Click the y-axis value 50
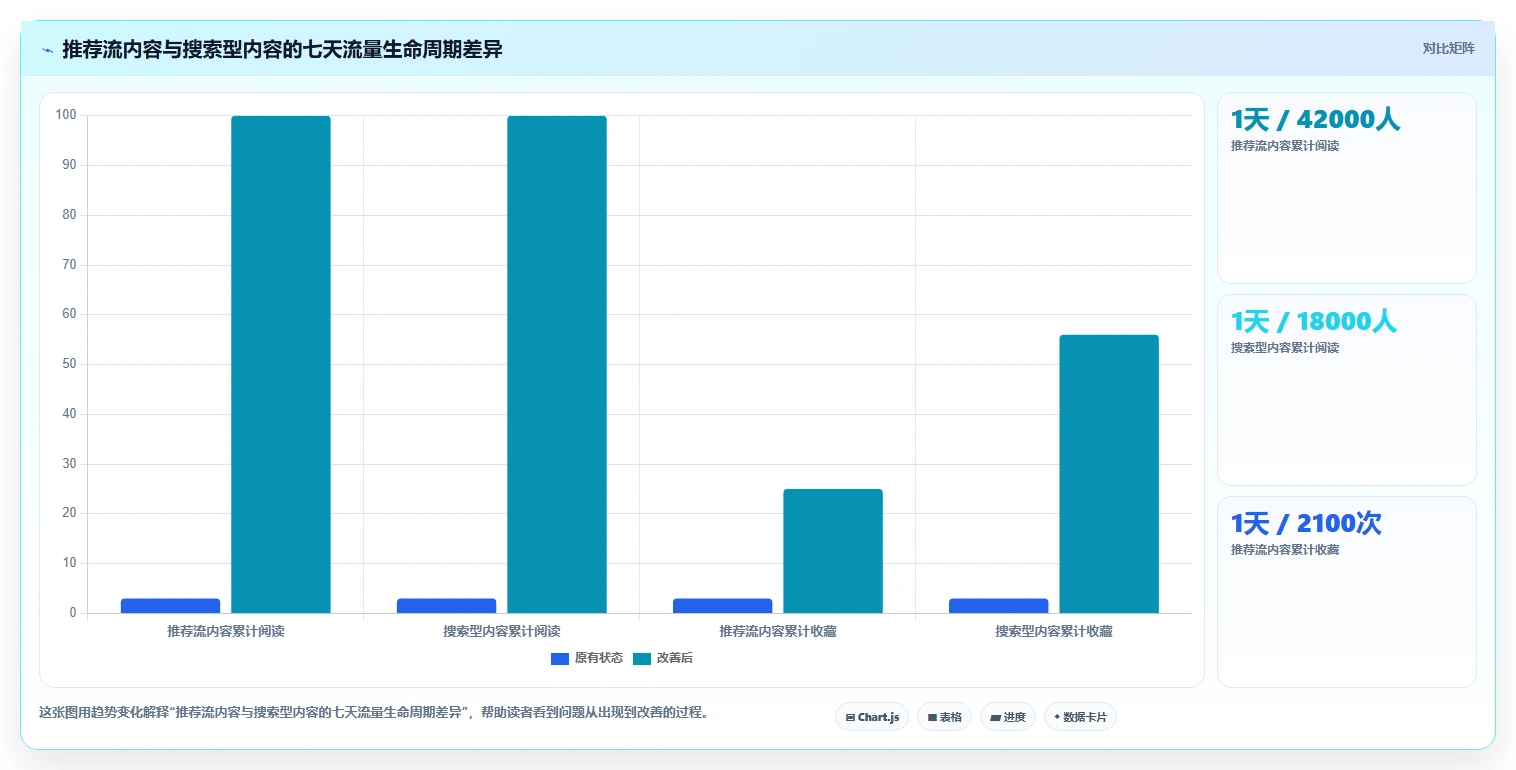 click(69, 364)
